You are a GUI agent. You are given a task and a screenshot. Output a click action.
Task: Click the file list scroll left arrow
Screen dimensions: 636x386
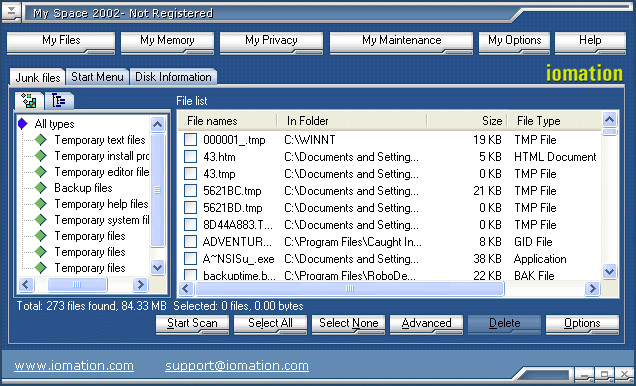(x=186, y=288)
